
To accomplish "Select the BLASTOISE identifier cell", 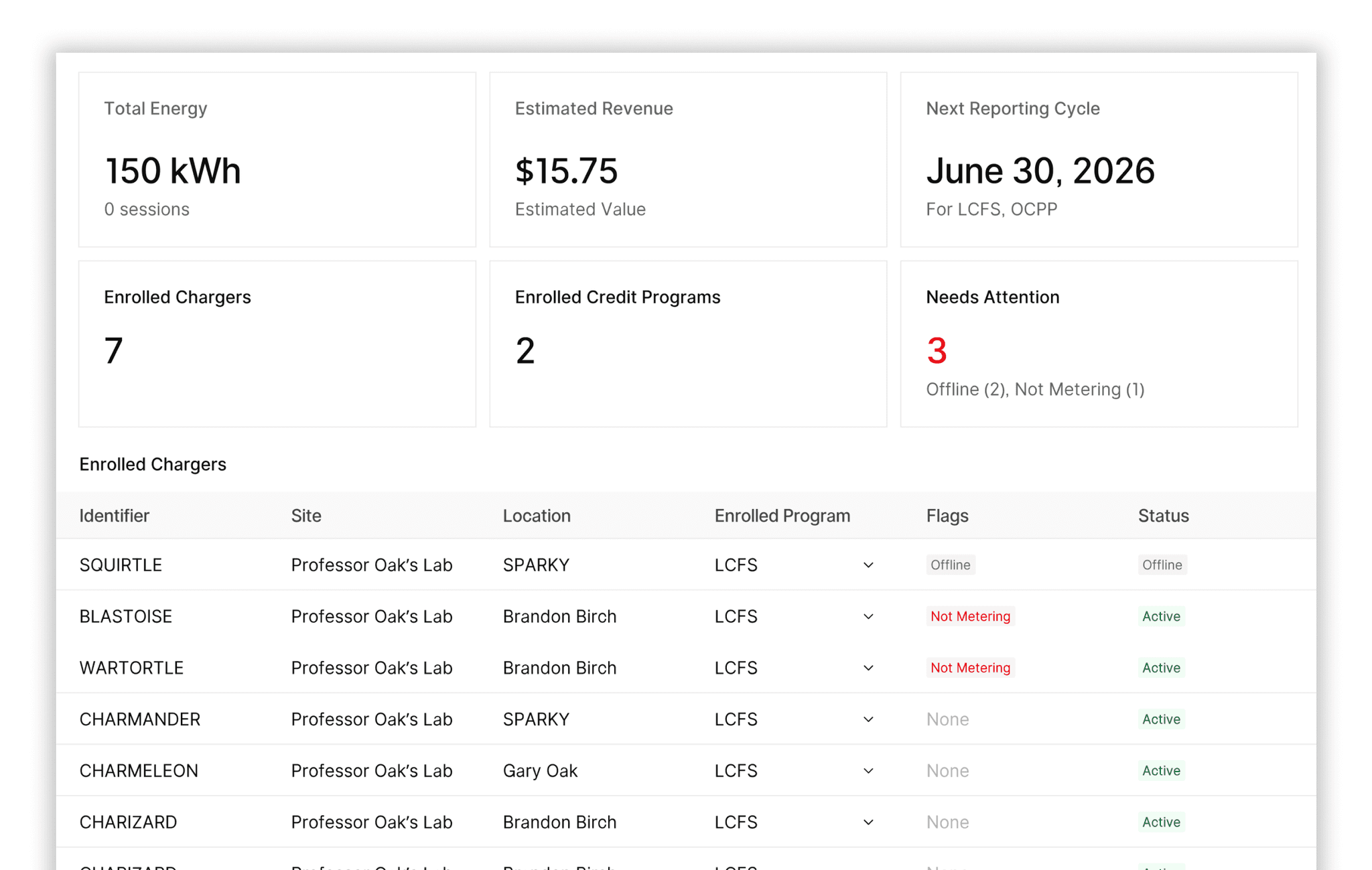I will pyautogui.click(x=126, y=616).
